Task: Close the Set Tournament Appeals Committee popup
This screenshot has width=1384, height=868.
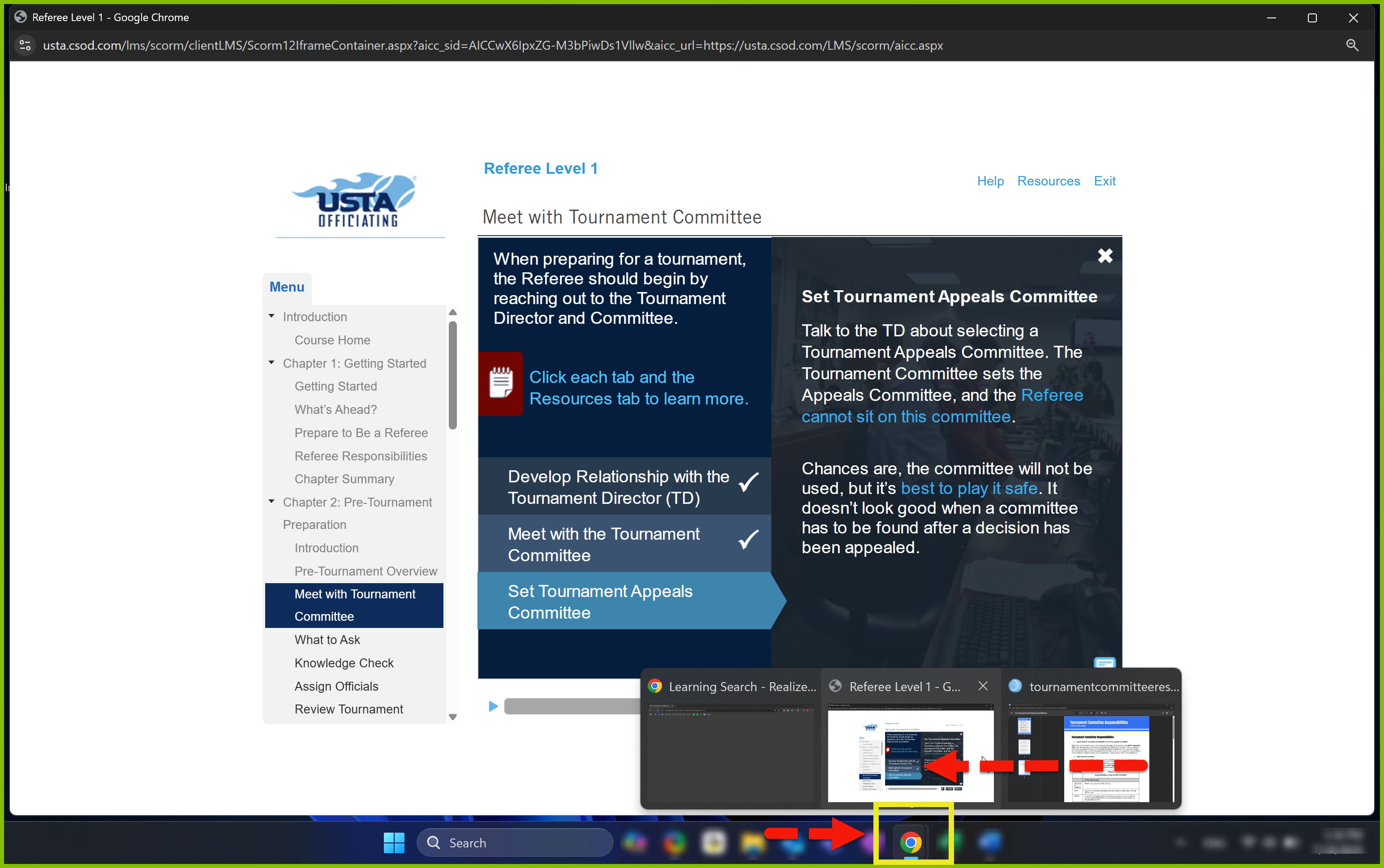Action: [x=1105, y=255]
